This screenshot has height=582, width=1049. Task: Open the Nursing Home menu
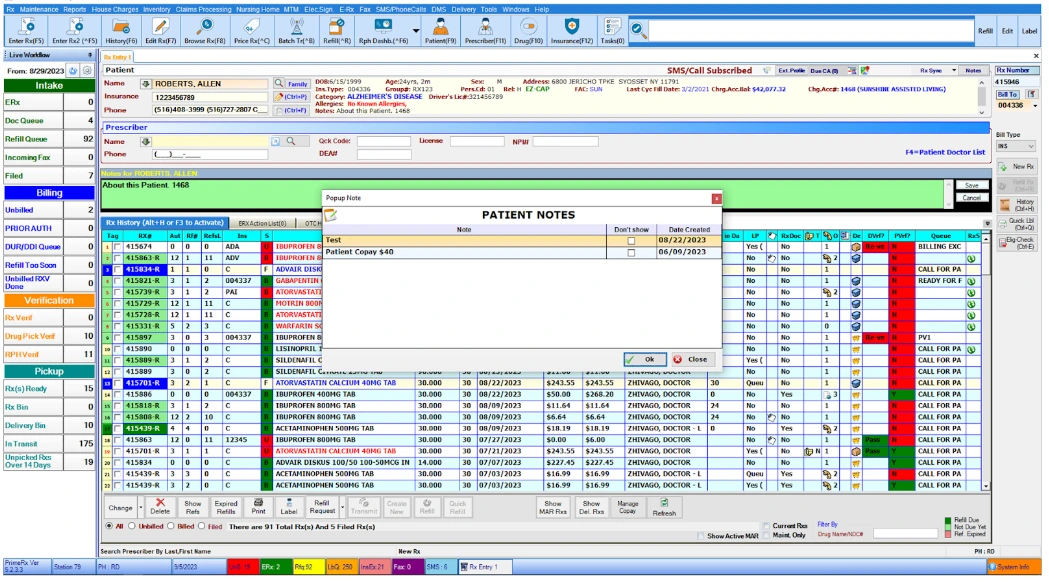tap(258, 9)
